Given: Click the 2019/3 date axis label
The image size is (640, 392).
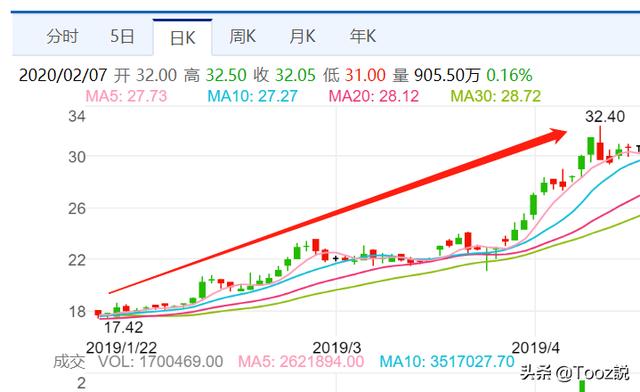Looking at the screenshot, I should tap(337, 348).
